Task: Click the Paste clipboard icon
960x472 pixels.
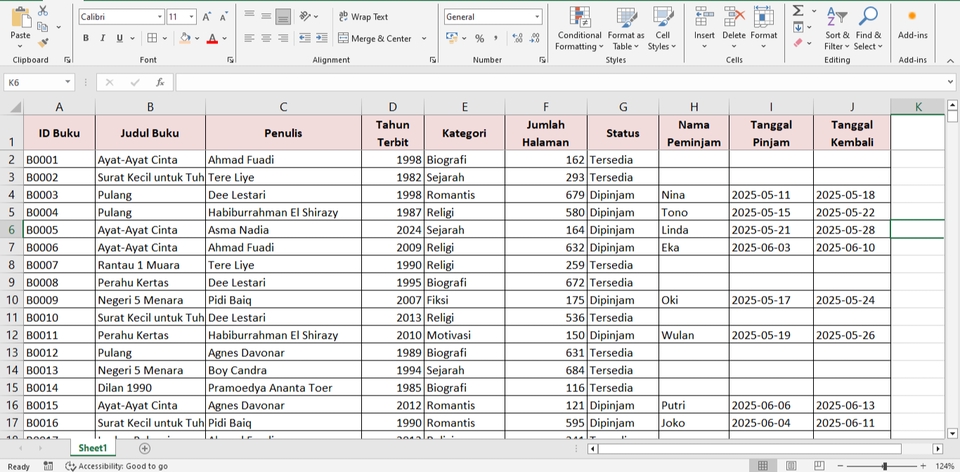Action: pos(20,18)
